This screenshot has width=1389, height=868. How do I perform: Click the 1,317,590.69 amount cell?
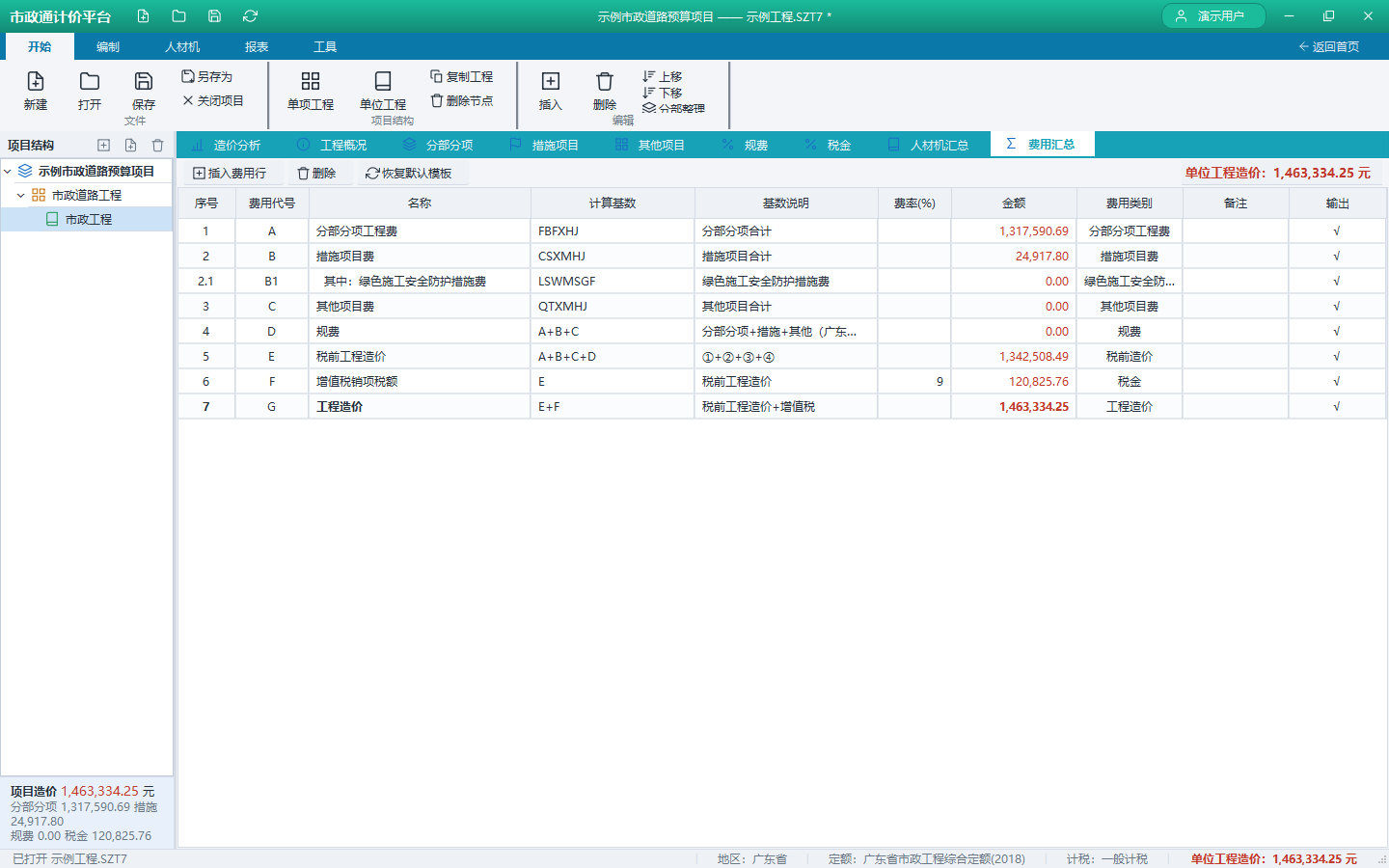click(1014, 231)
